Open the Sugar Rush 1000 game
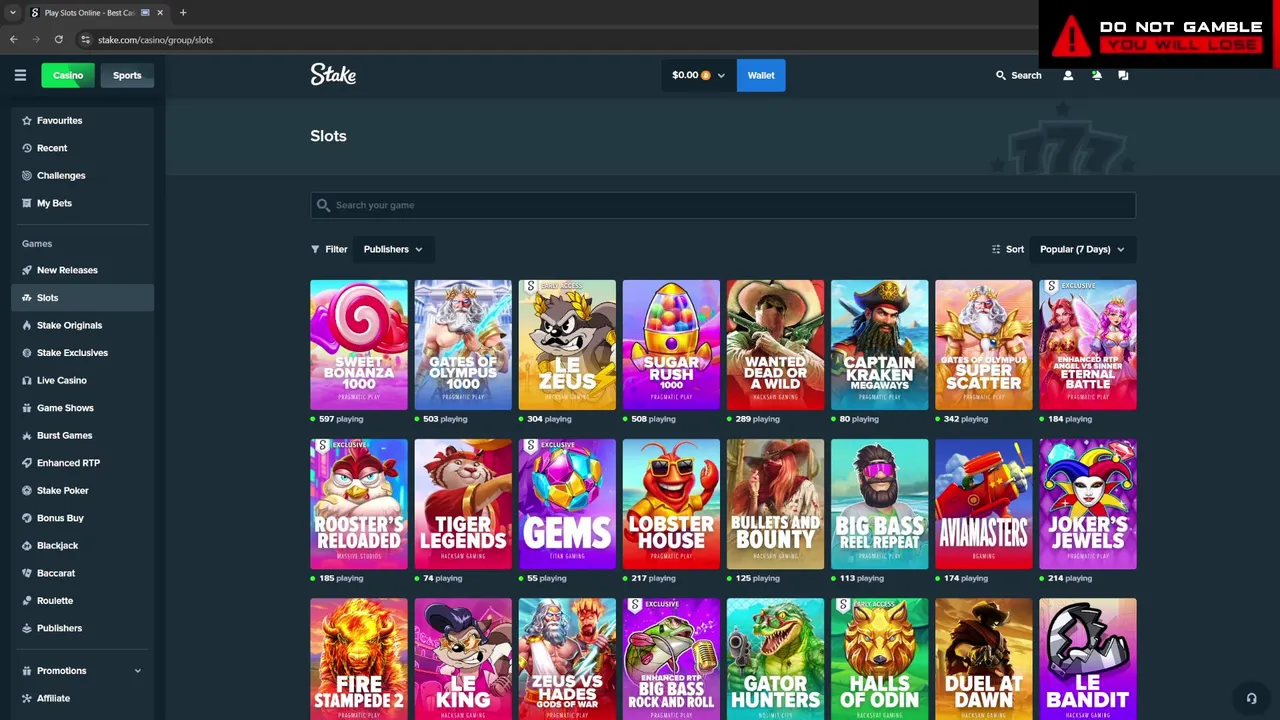 click(x=671, y=345)
